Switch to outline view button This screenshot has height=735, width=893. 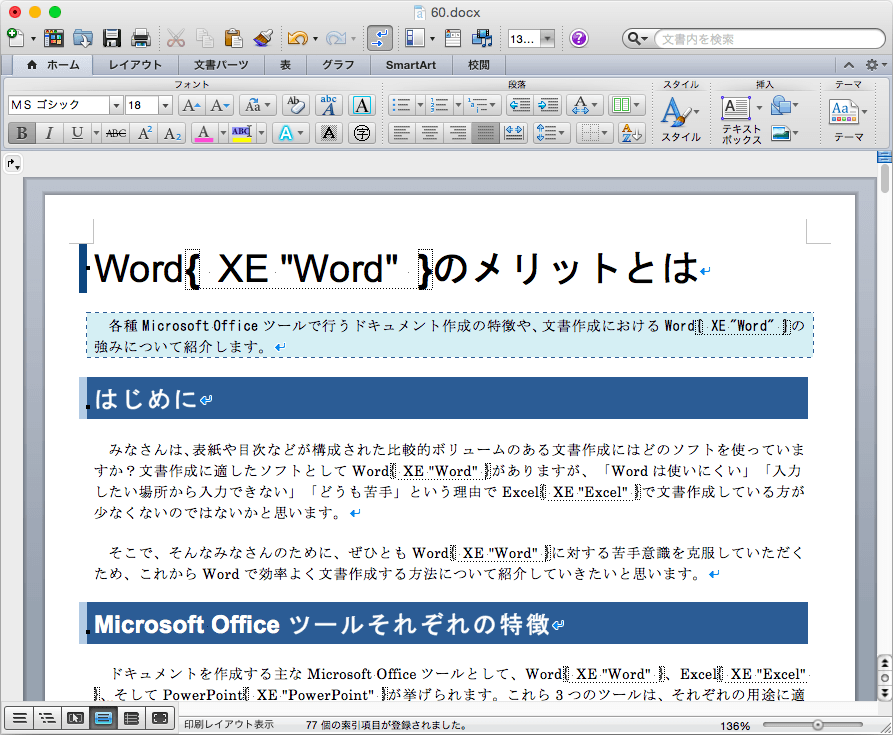click(x=47, y=718)
